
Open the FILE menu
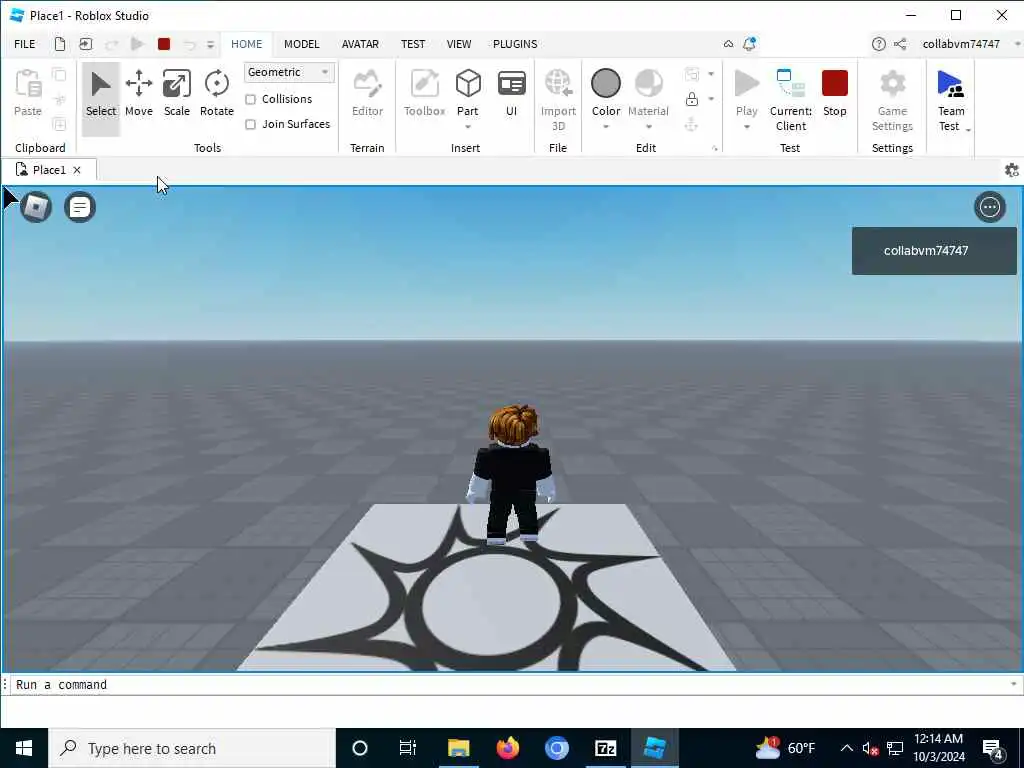point(25,44)
